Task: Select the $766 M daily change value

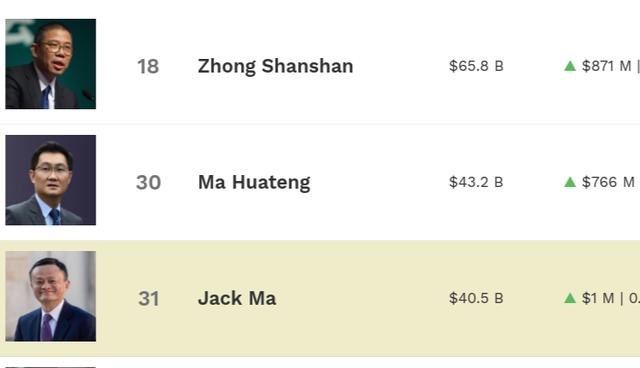Action: (608, 182)
